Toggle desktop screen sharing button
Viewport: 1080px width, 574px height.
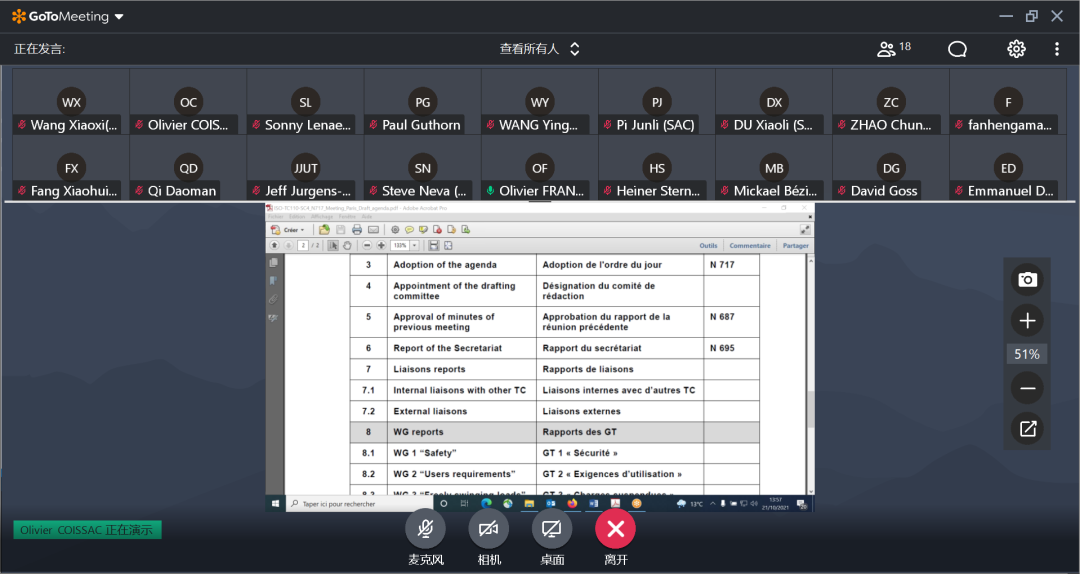(x=552, y=528)
